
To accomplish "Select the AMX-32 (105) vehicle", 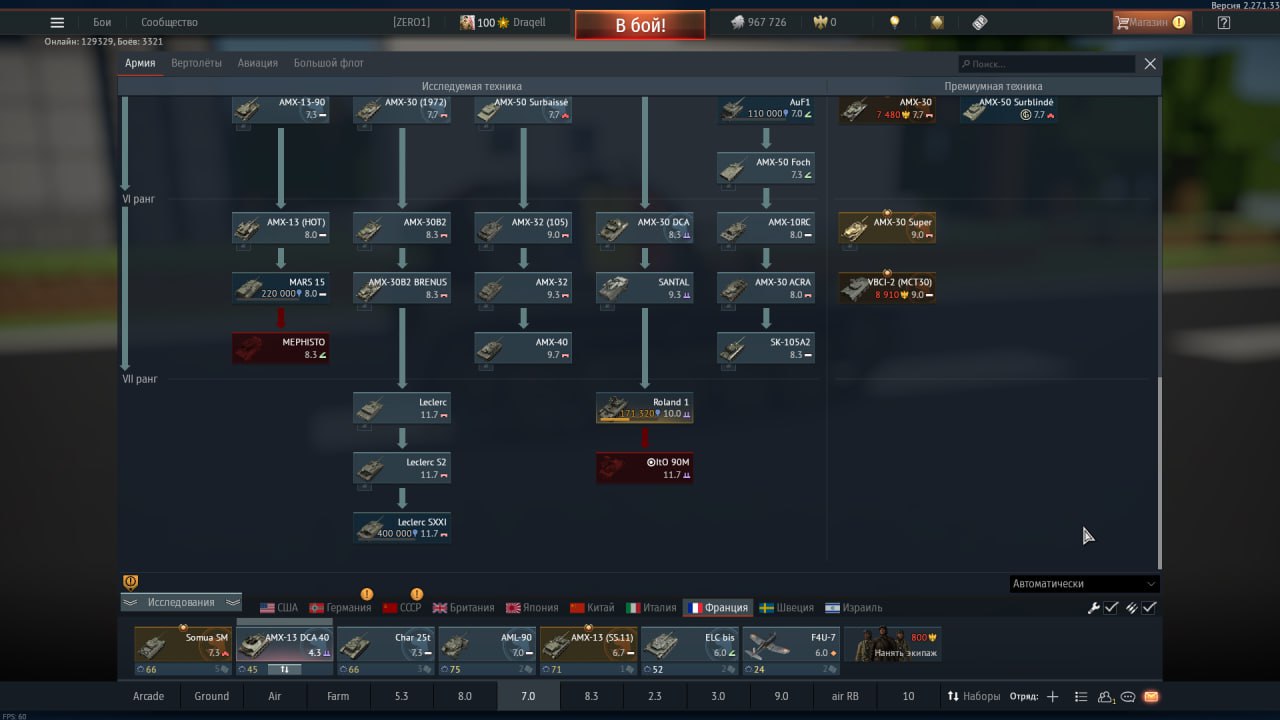I will (x=523, y=228).
